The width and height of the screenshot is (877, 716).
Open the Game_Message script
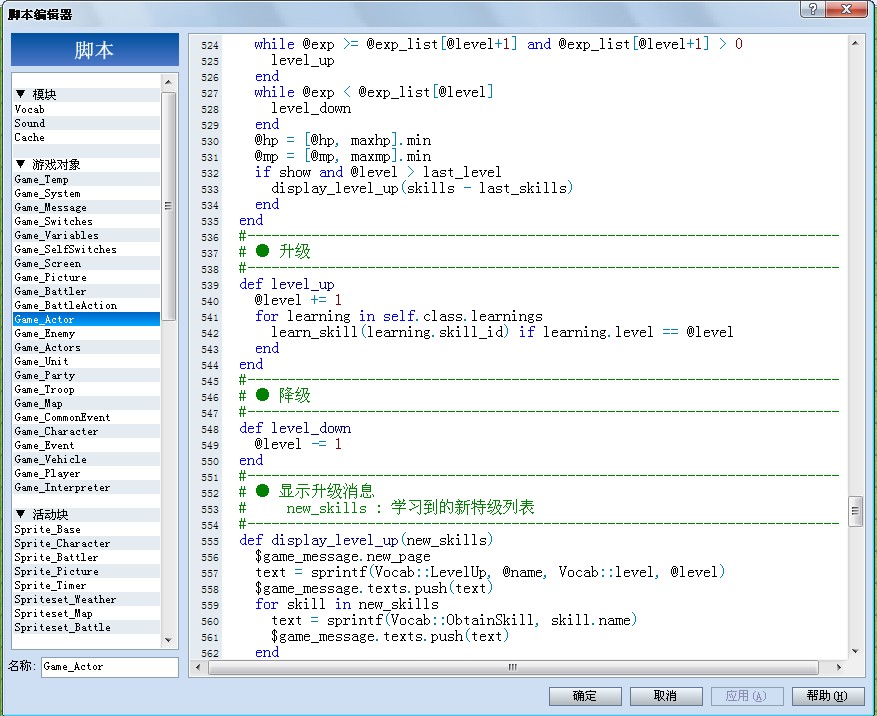point(87,207)
